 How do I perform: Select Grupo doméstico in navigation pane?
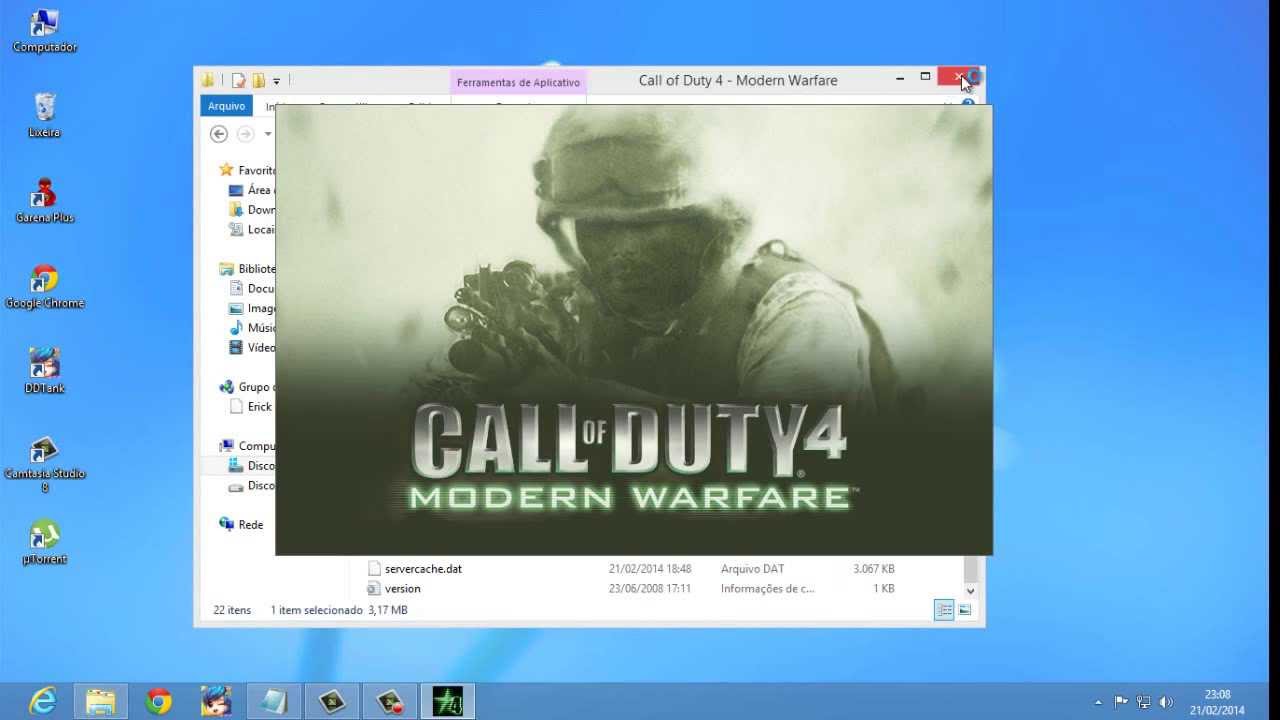point(247,387)
